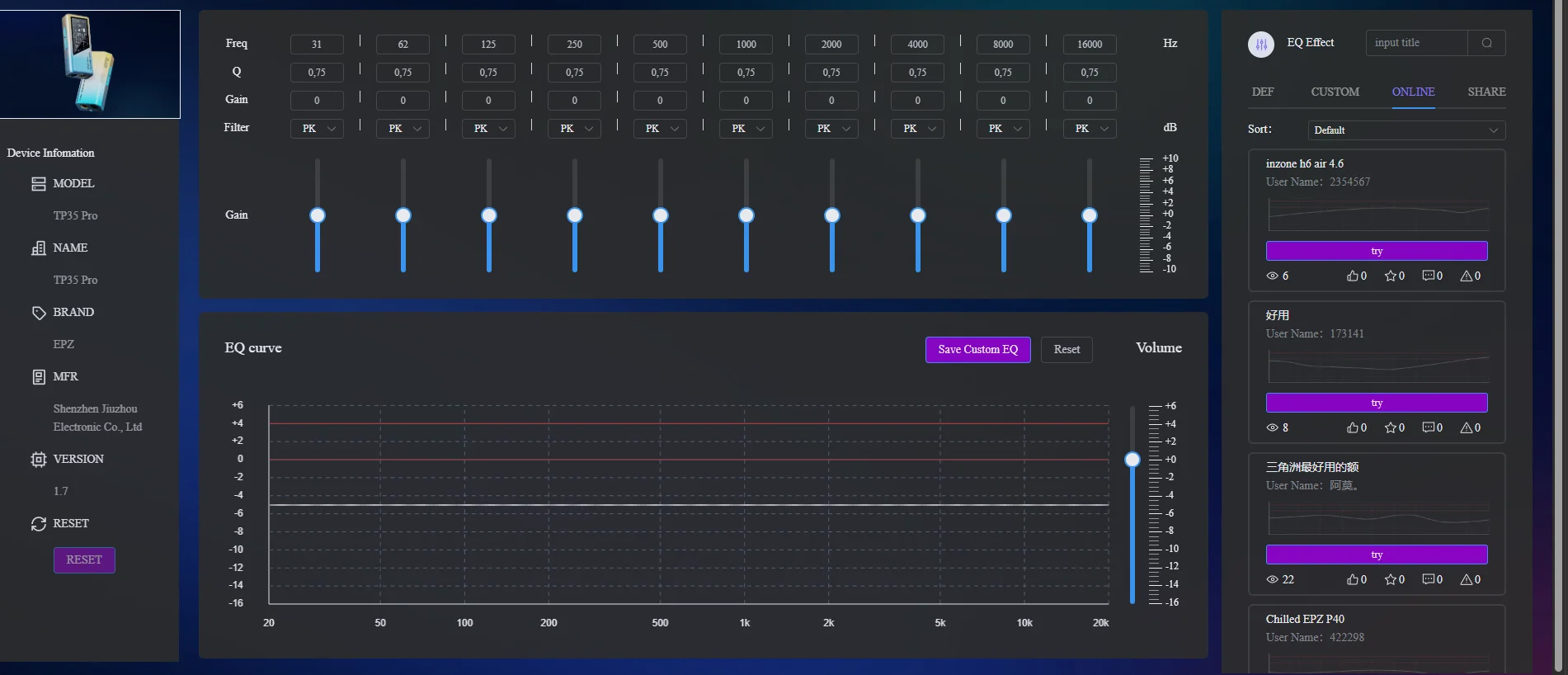The height and width of the screenshot is (675, 1568).
Task: Open filter type dropdown for 16000 Hz band
Action: 1089,129
